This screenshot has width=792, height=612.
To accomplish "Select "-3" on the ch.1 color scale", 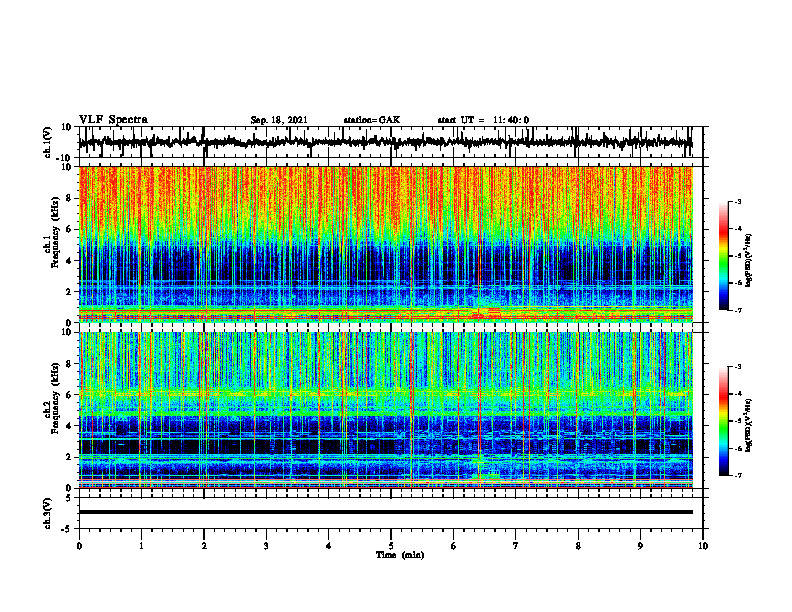I will 737,201.
